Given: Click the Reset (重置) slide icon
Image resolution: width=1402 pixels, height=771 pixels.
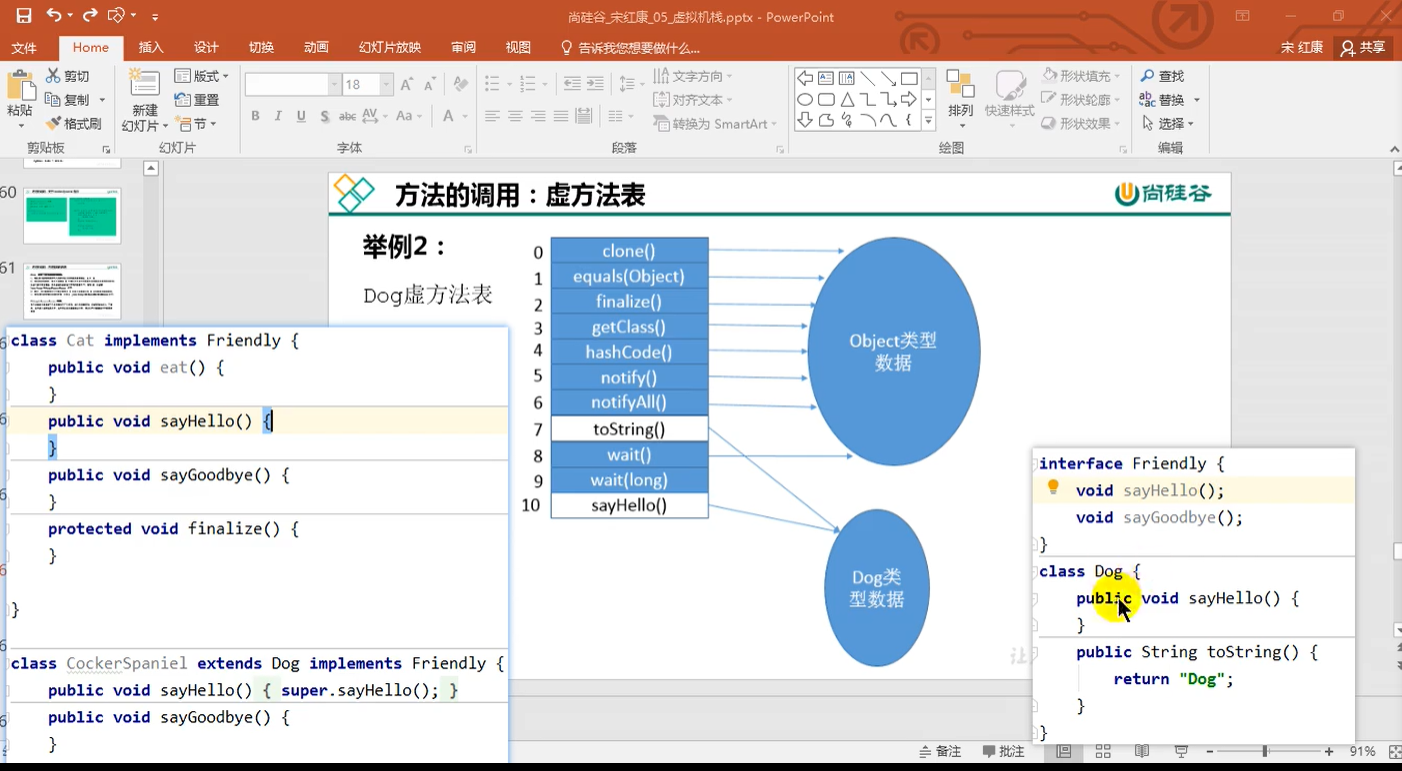Looking at the screenshot, I should click(183, 100).
